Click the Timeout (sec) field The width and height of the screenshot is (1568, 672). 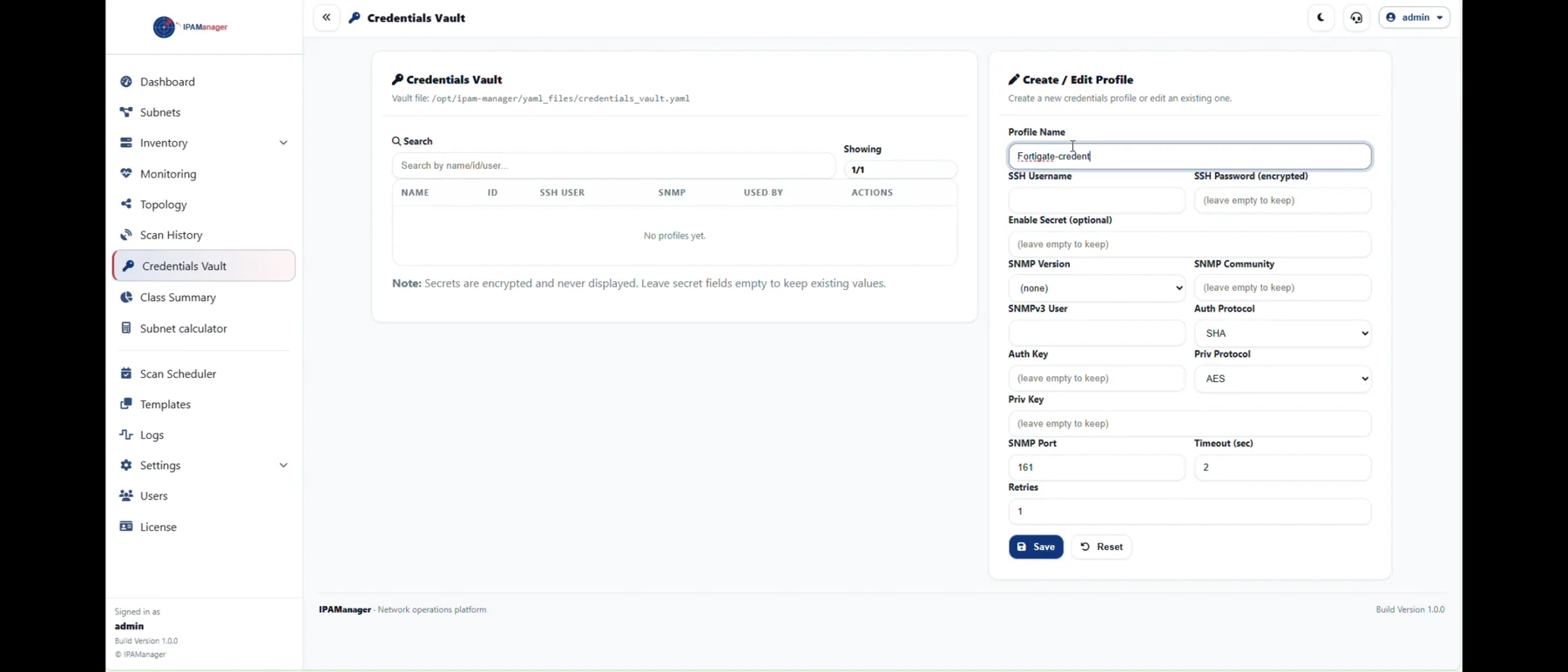tap(1282, 467)
